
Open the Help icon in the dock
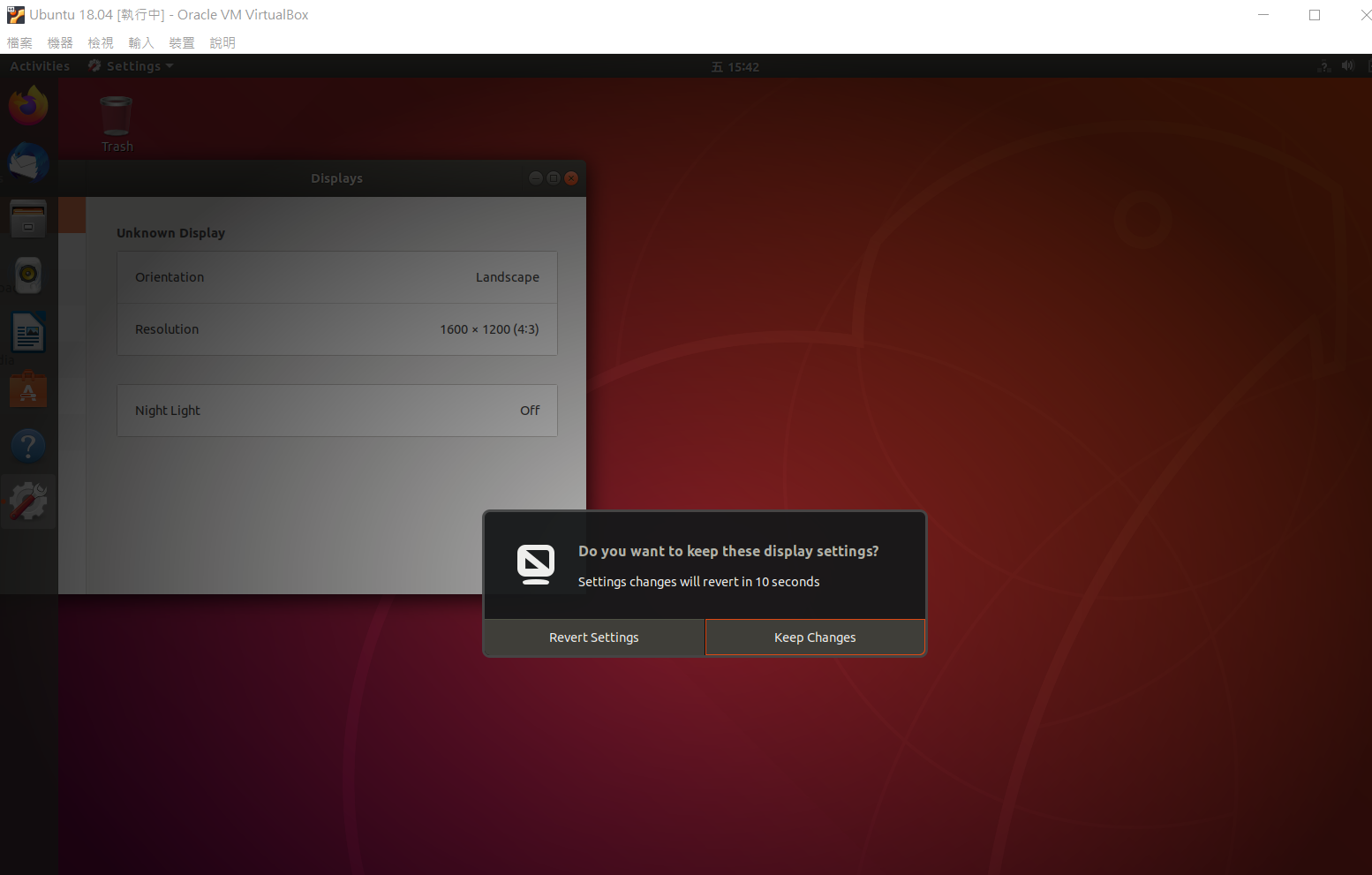coord(28,446)
